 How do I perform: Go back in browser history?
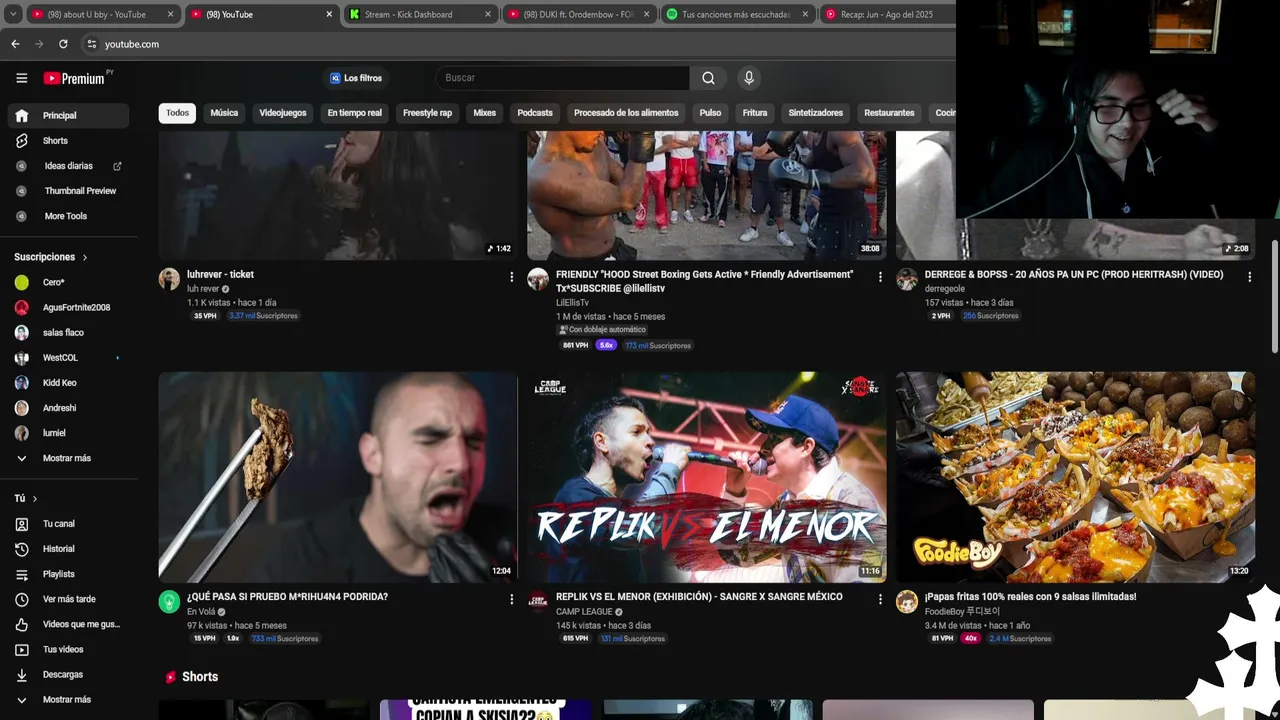coord(15,44)
